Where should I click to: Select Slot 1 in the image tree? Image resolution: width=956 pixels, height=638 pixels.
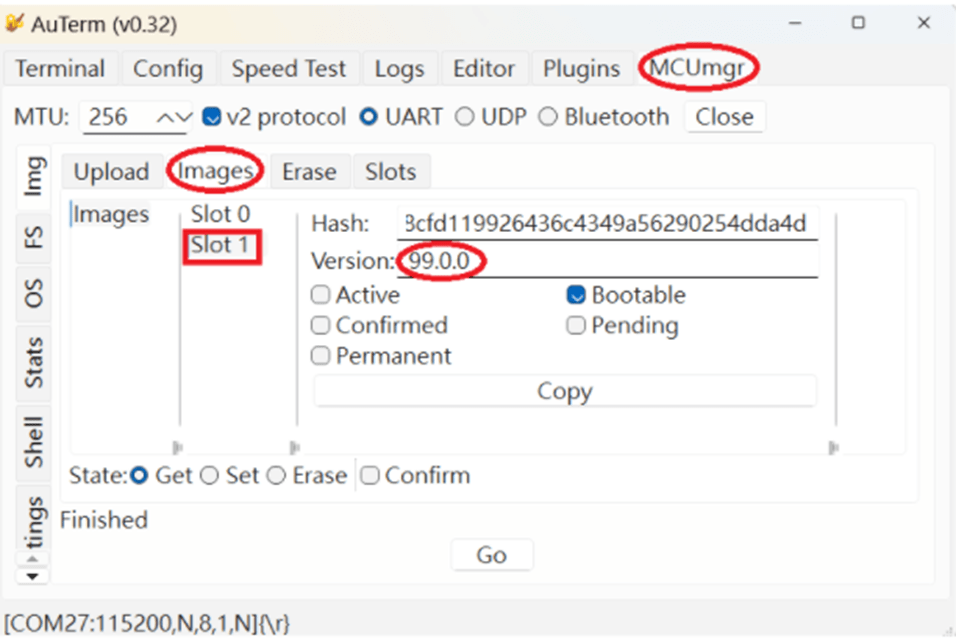(220, 245)
